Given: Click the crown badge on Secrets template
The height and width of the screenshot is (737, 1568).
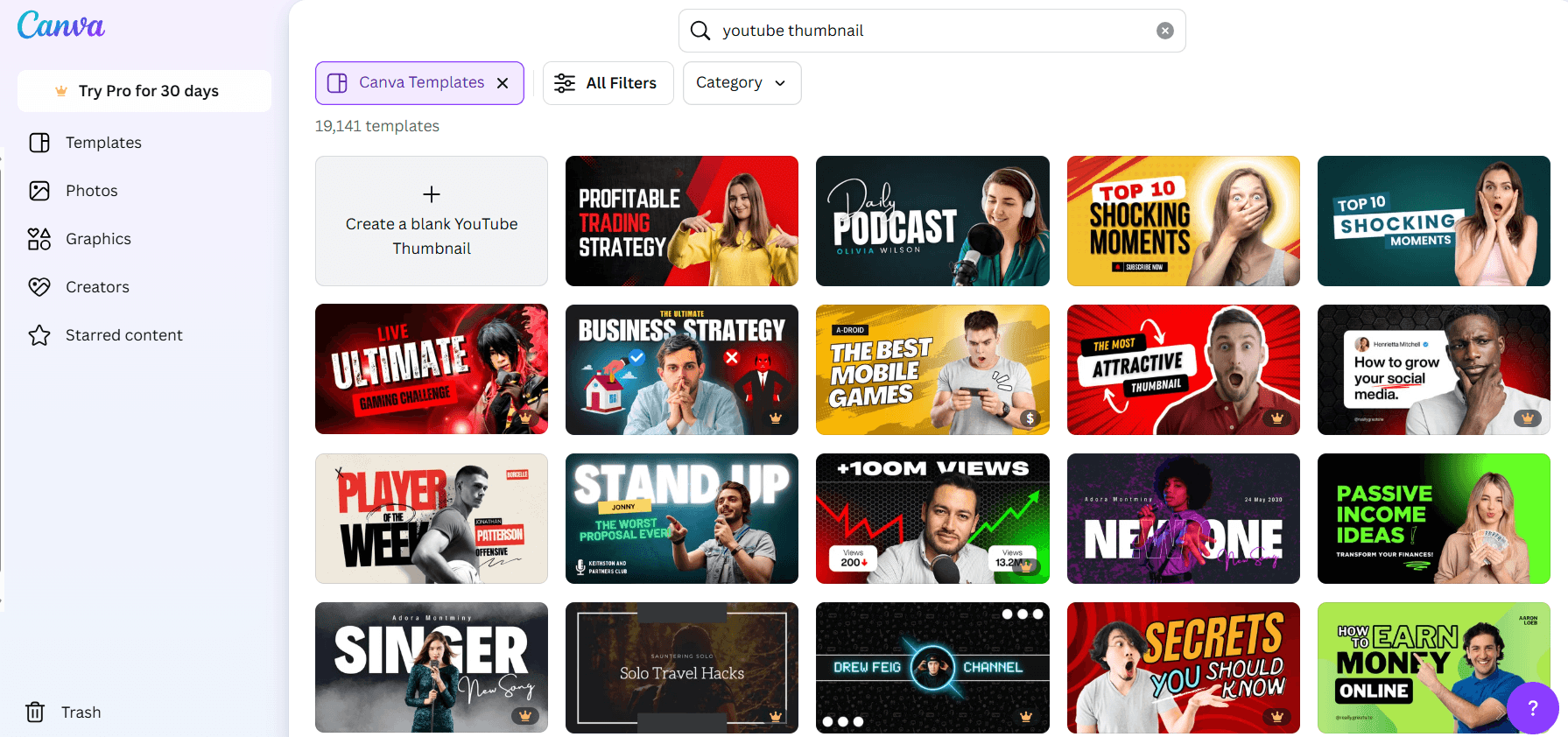Looking at the screenshot, I should point(1277,716).
